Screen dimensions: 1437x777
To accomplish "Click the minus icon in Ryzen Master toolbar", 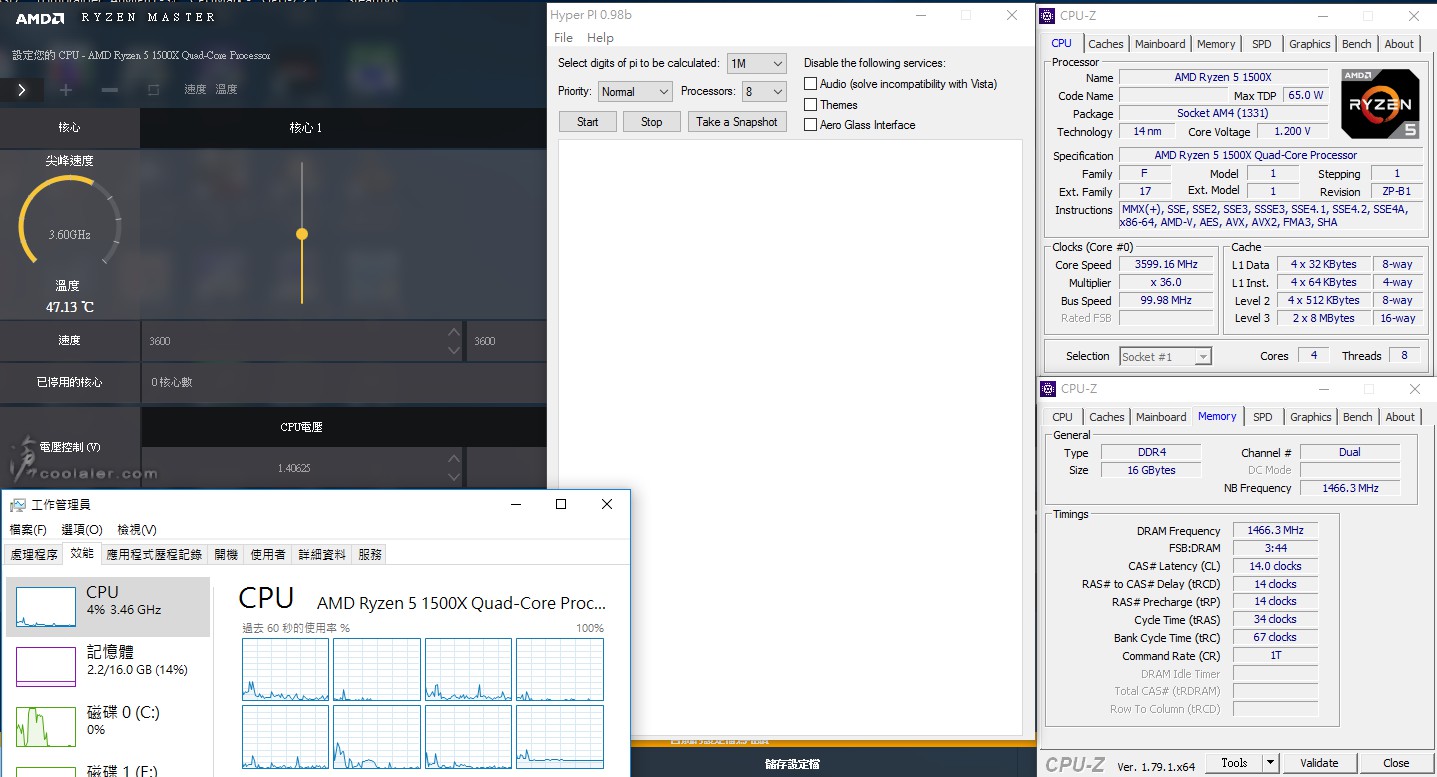I will 110,90.
